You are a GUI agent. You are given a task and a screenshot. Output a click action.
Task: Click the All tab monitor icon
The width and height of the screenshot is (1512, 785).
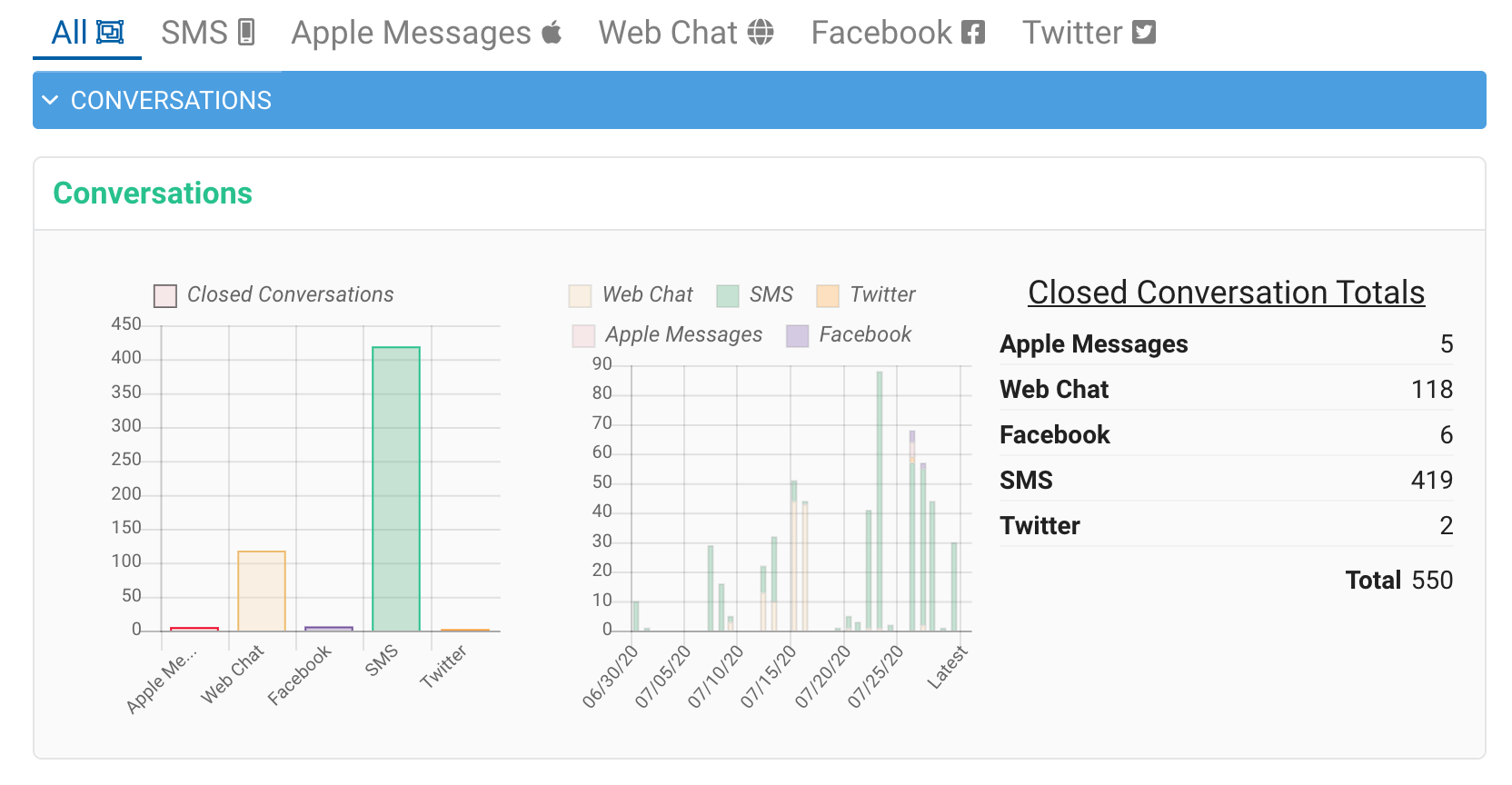[x=110, y=33]
